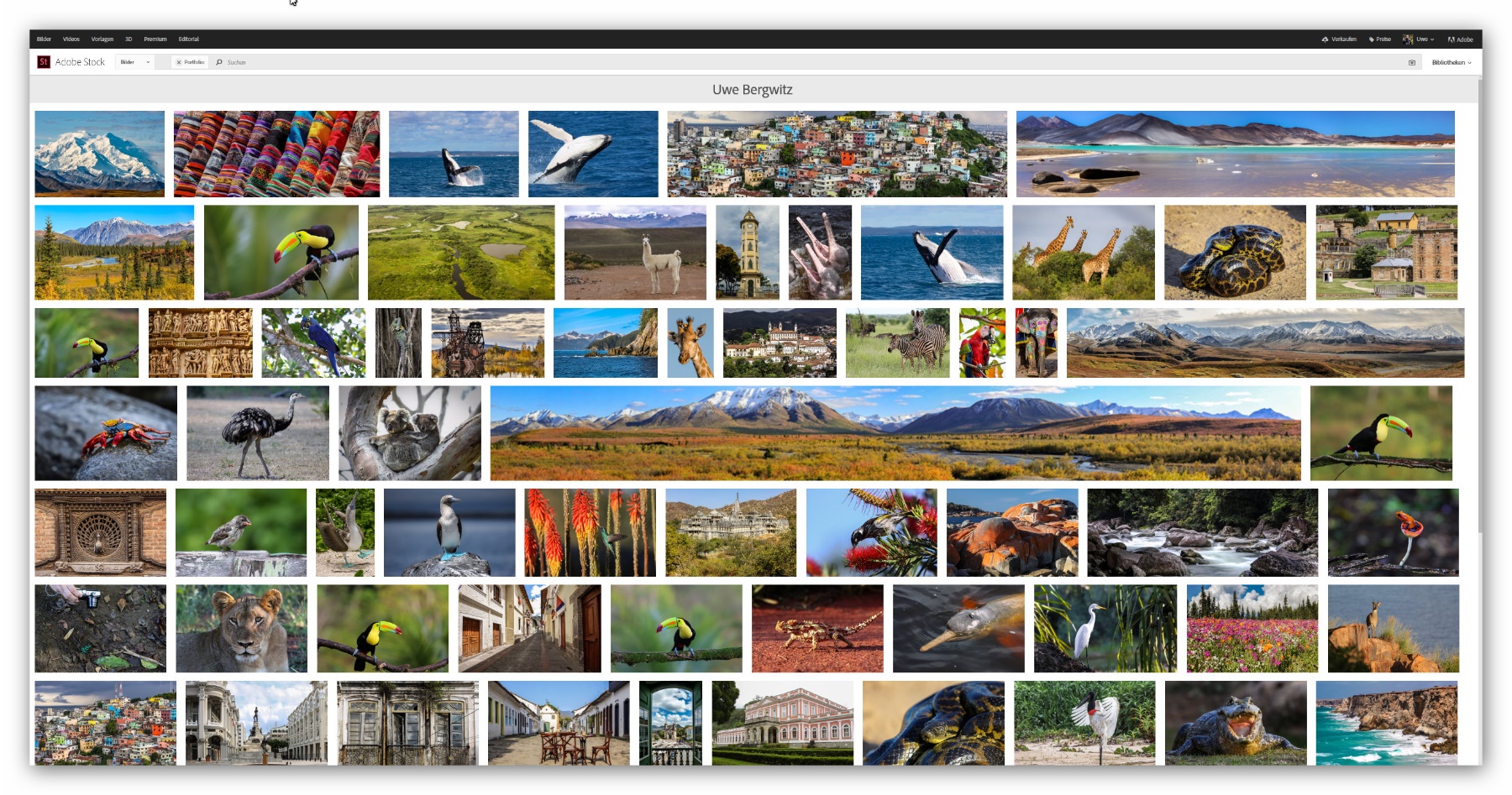1512x795 pixels.
Task: Select Editorial in the top menu bar
Action: [x=188, y=39]
